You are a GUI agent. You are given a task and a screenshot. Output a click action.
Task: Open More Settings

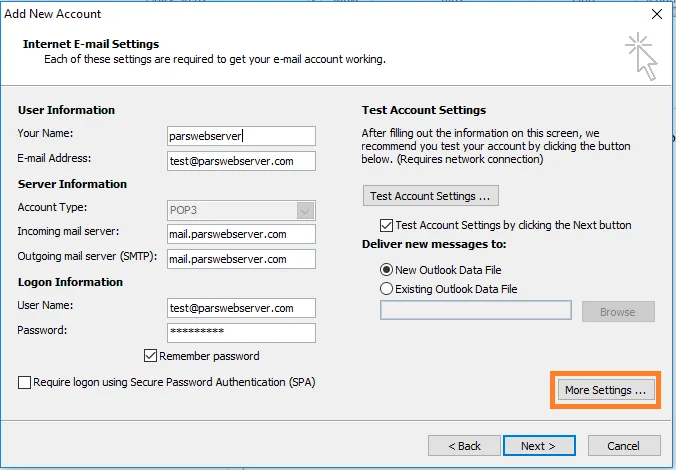pyautogui.click(x=604, y=390)
